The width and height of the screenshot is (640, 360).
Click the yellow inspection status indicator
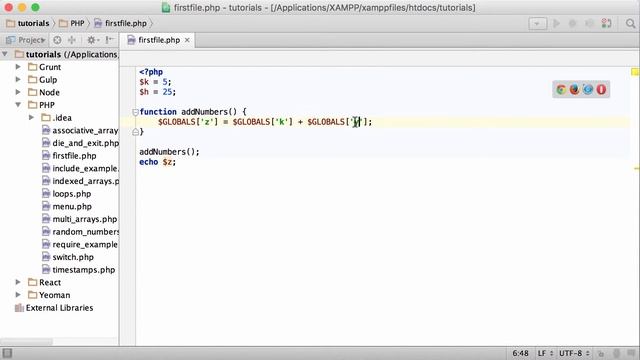[x=635, y=72]
